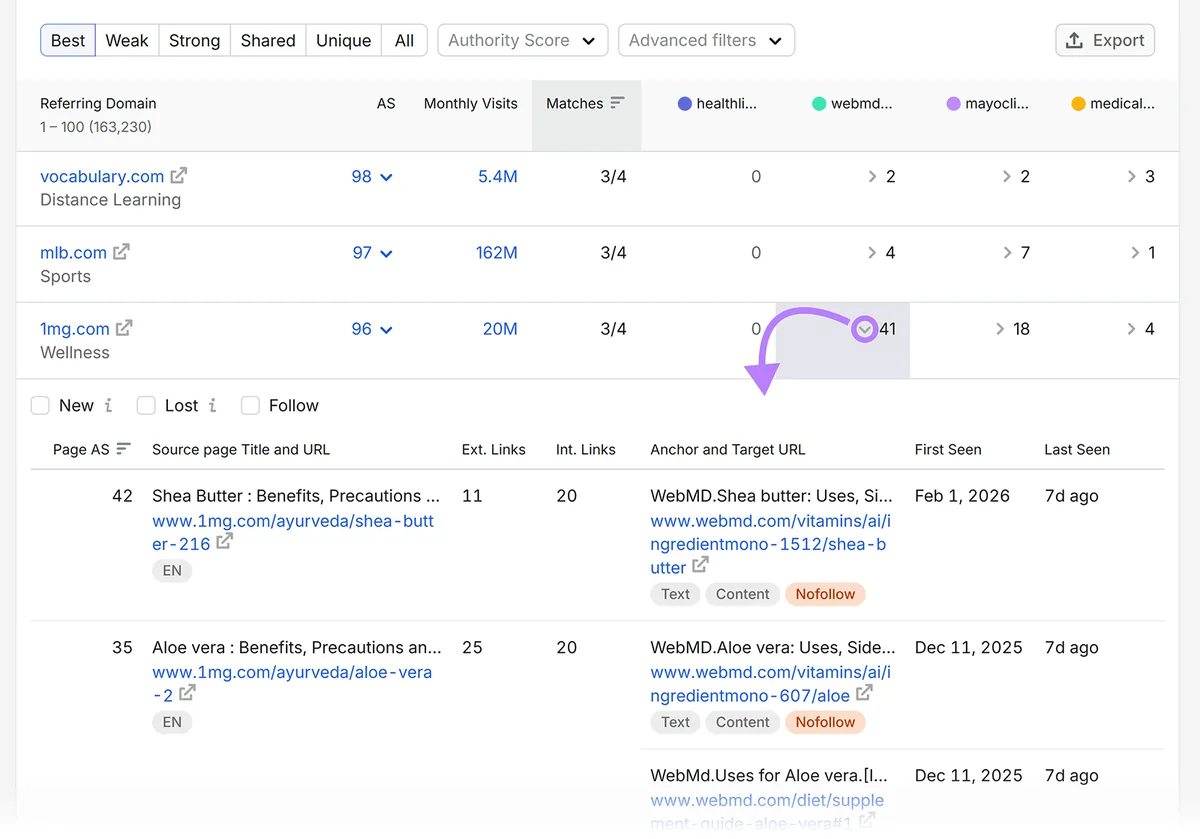1200x839 pixels.
Task: Select the Unique tab
Action: click(x=343, y=40)
